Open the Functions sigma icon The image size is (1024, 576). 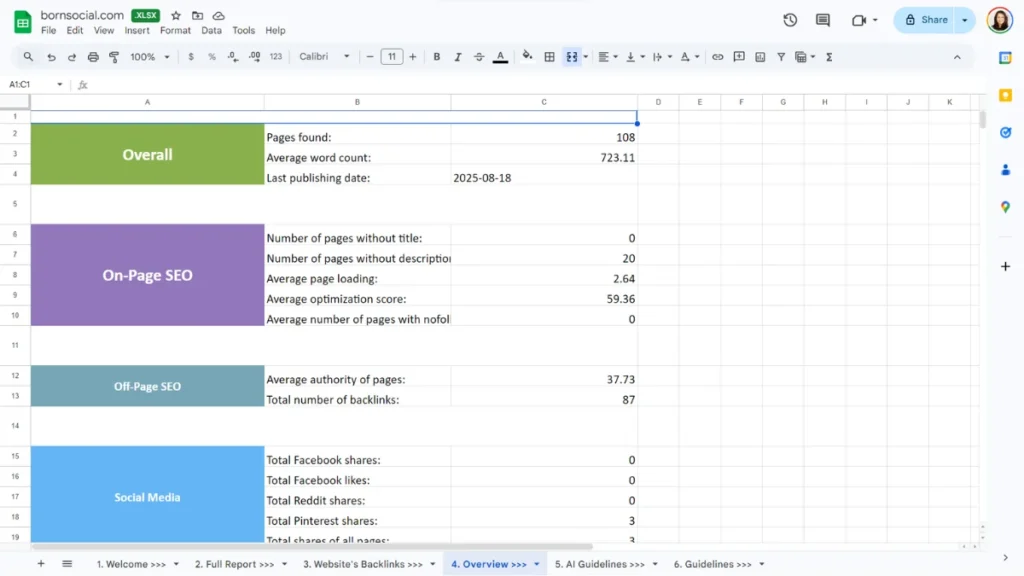829,57
